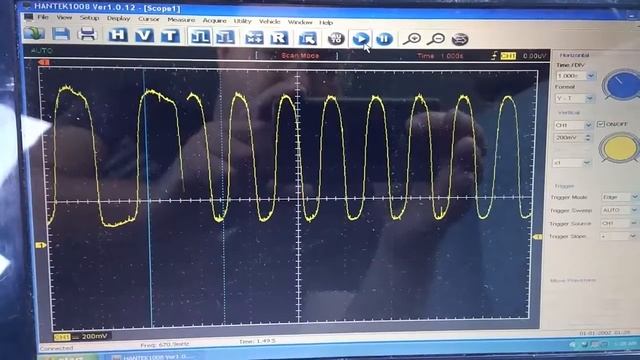Click the 200mV volts/div stepper arrows
Screen dimensions: 640x360
(588, 138)
